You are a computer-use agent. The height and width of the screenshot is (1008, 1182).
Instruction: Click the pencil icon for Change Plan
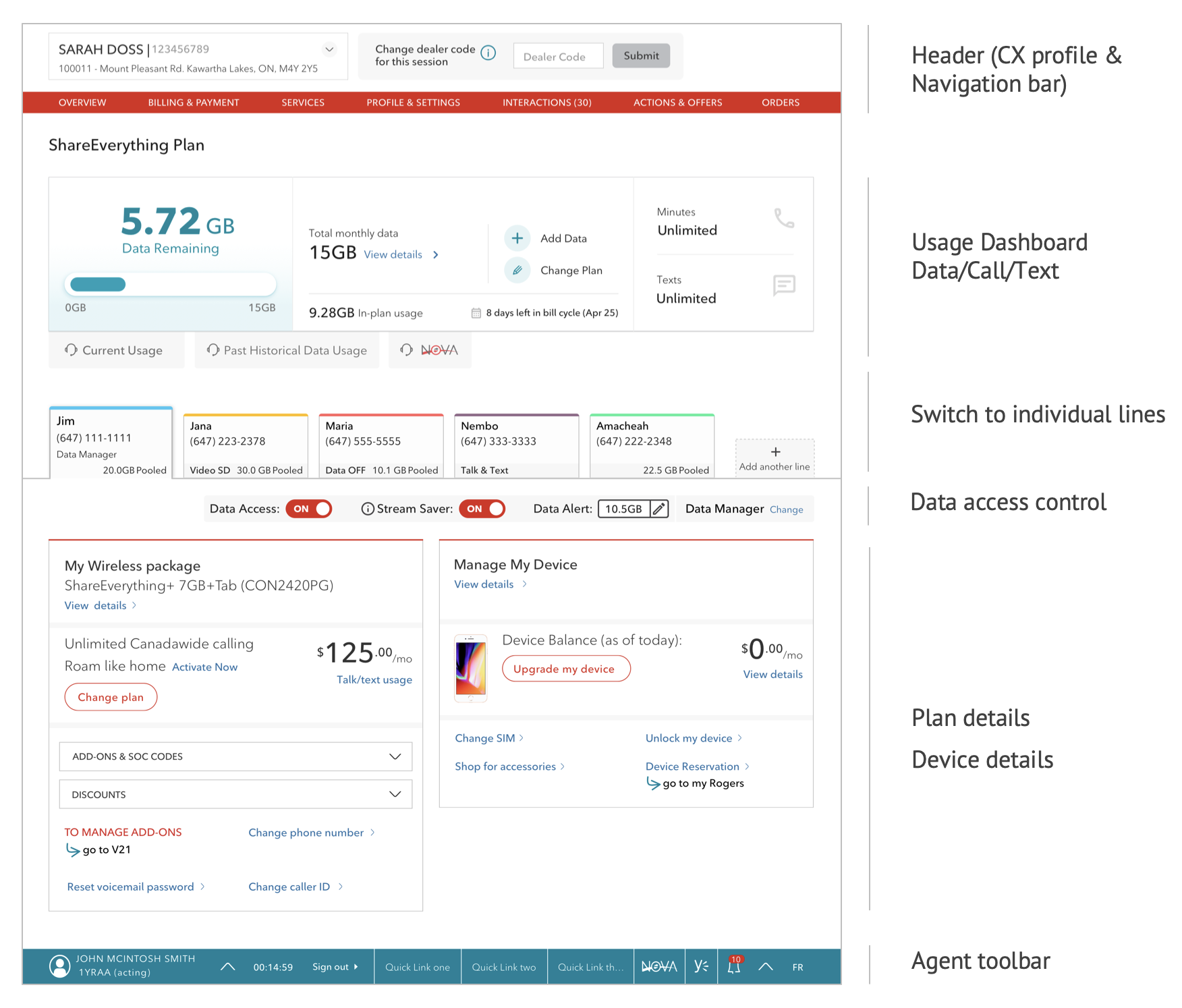point(517,271)
